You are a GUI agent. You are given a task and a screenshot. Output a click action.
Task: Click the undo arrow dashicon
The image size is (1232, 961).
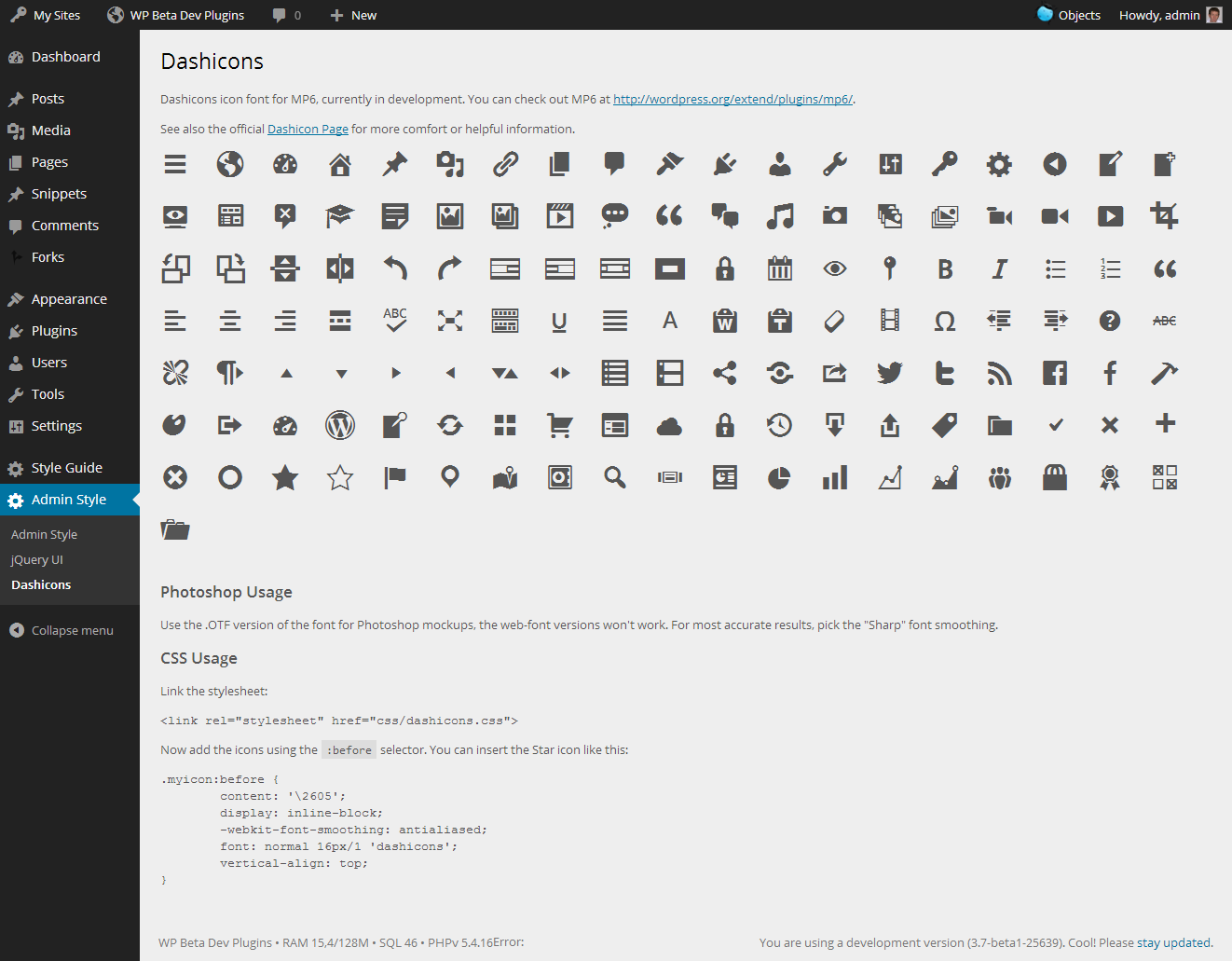[395, 268]
